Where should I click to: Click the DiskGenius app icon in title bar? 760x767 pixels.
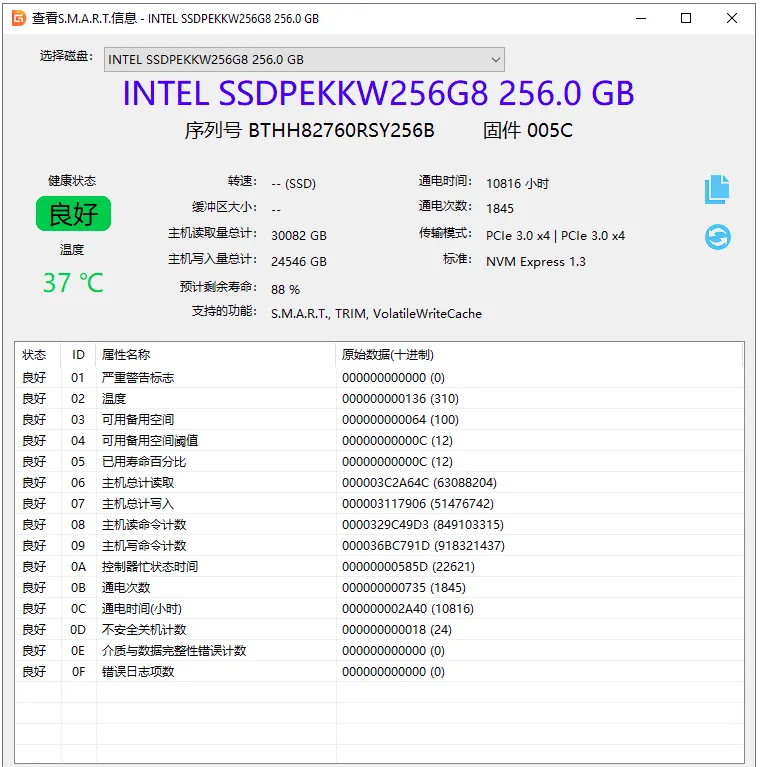point(19,18)
